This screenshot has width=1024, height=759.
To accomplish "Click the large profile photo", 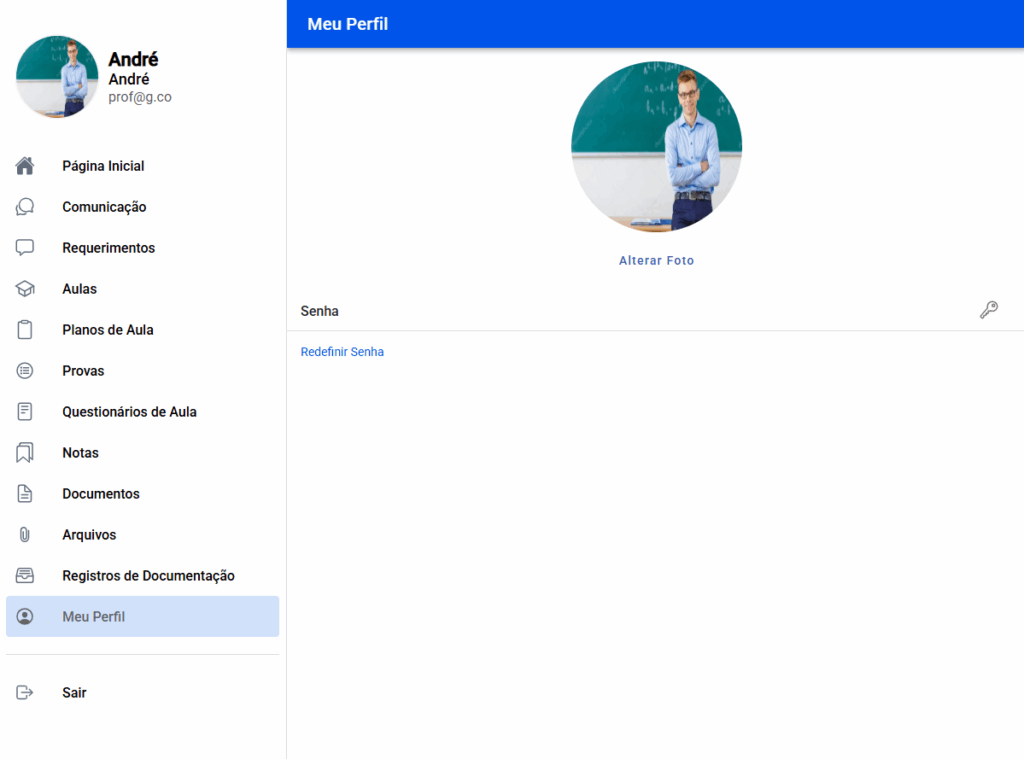I will (656, 147).
